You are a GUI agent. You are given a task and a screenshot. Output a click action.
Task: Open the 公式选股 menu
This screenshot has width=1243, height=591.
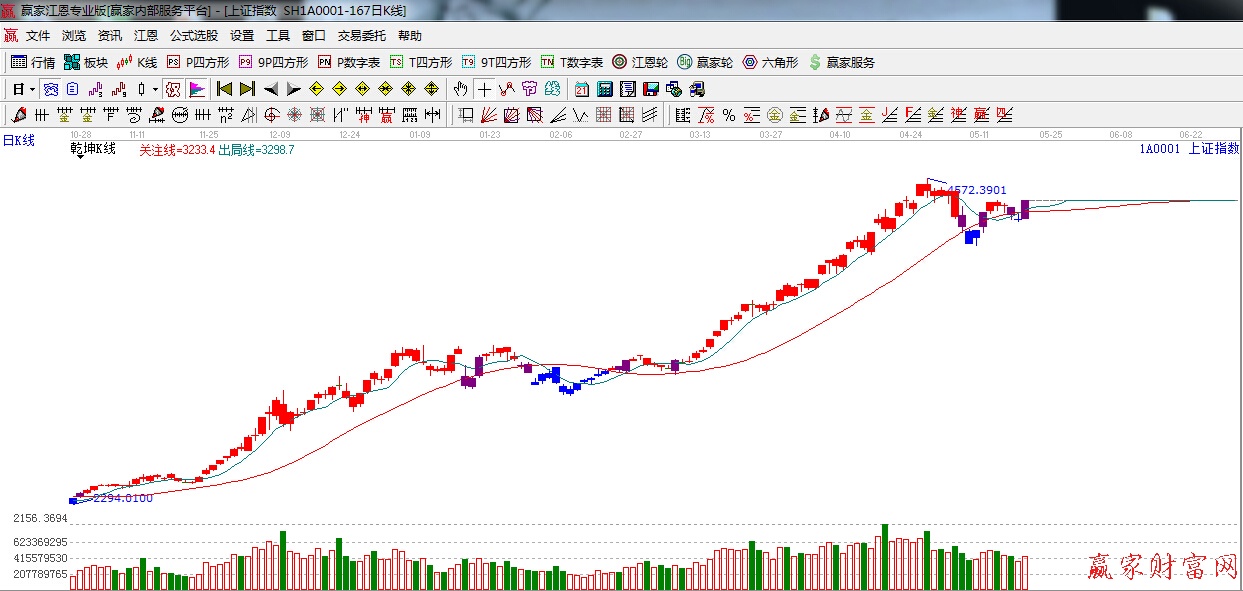(193, 35)
